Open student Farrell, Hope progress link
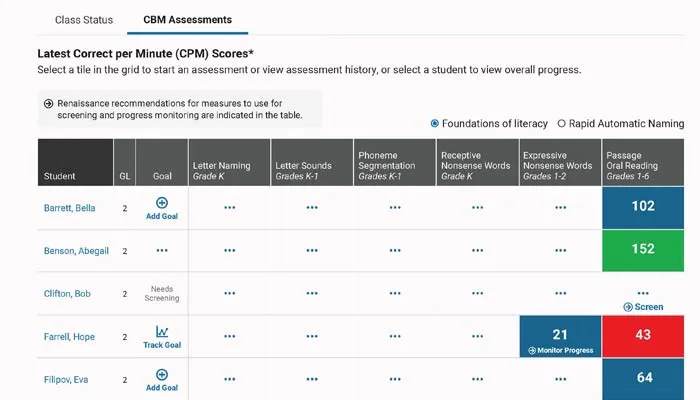The height and width of the screenshot is (400, 700). [x=69, y=337]
